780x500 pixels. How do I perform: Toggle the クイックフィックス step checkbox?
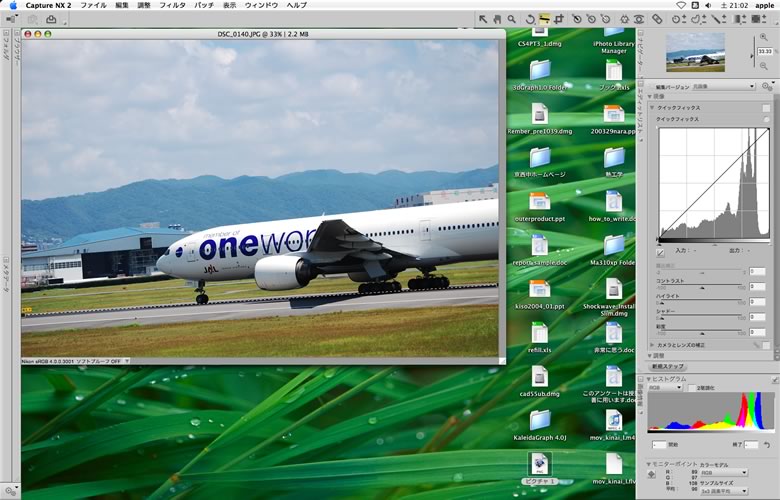tap(766, 108)
